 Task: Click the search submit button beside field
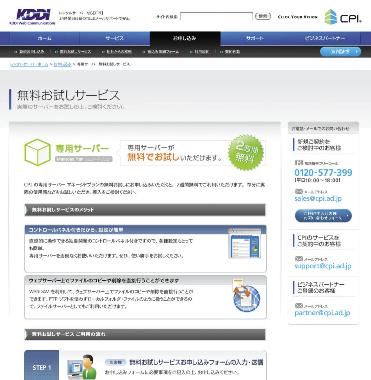point(263,16)
